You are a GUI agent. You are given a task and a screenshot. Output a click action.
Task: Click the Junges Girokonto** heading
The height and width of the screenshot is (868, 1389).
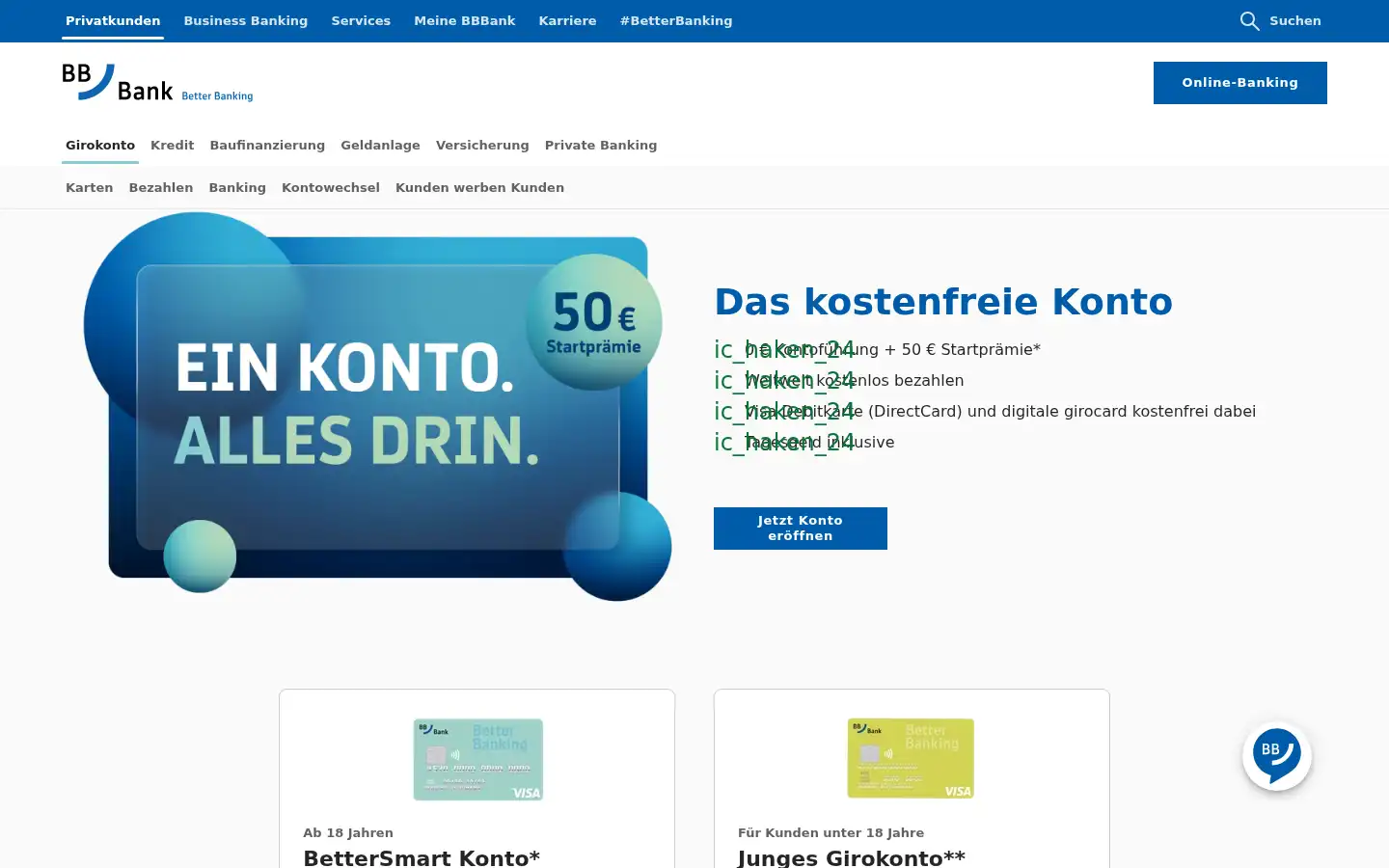[851, 857]
